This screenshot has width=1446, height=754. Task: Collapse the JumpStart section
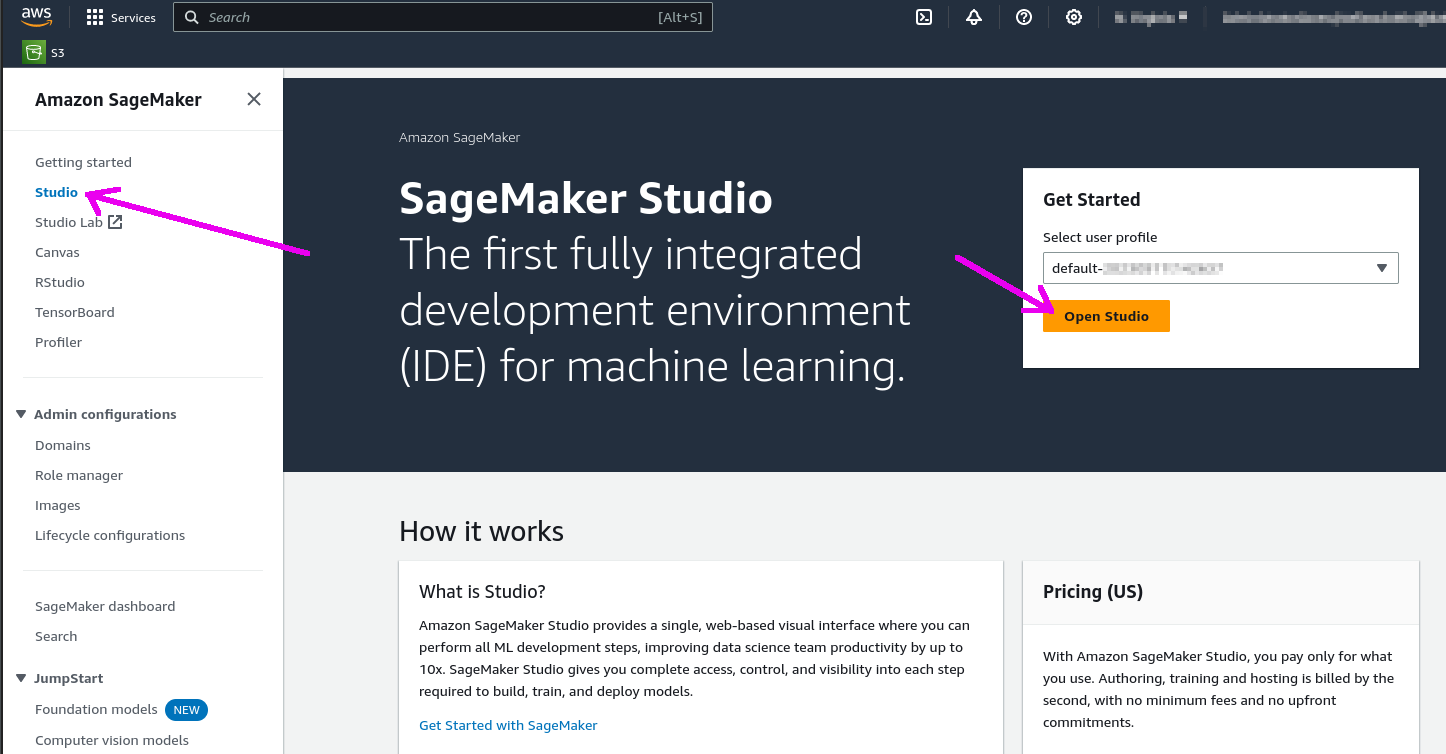click(22, 678)
